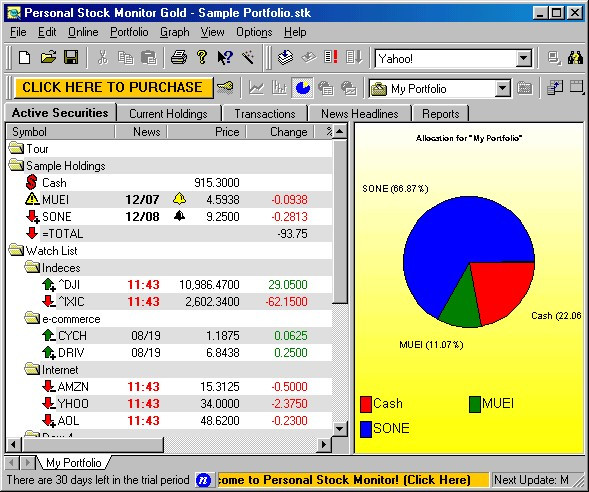Open the My Portfolio dropdown arrow
The image size is (589, 492).
point(502,89)
